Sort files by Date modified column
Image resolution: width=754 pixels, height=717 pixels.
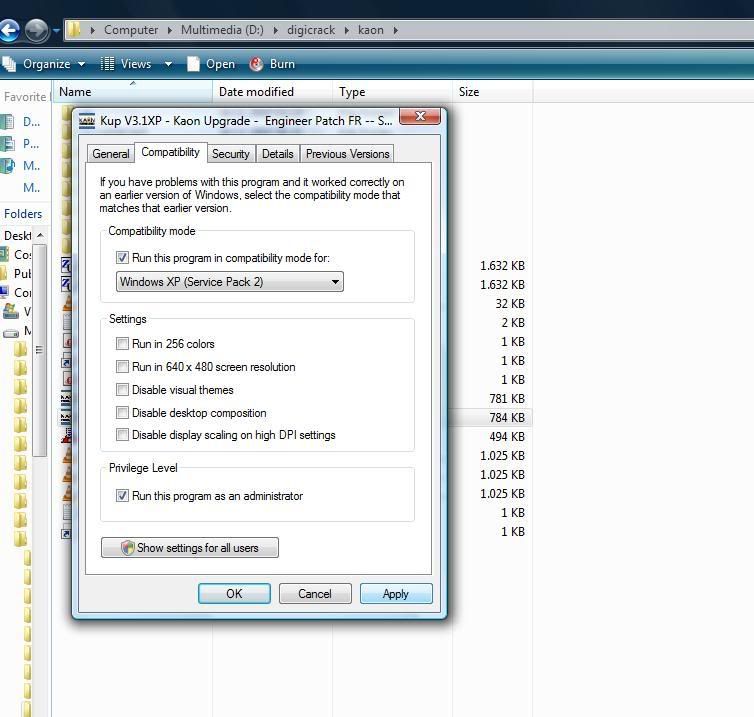(256, 92)
